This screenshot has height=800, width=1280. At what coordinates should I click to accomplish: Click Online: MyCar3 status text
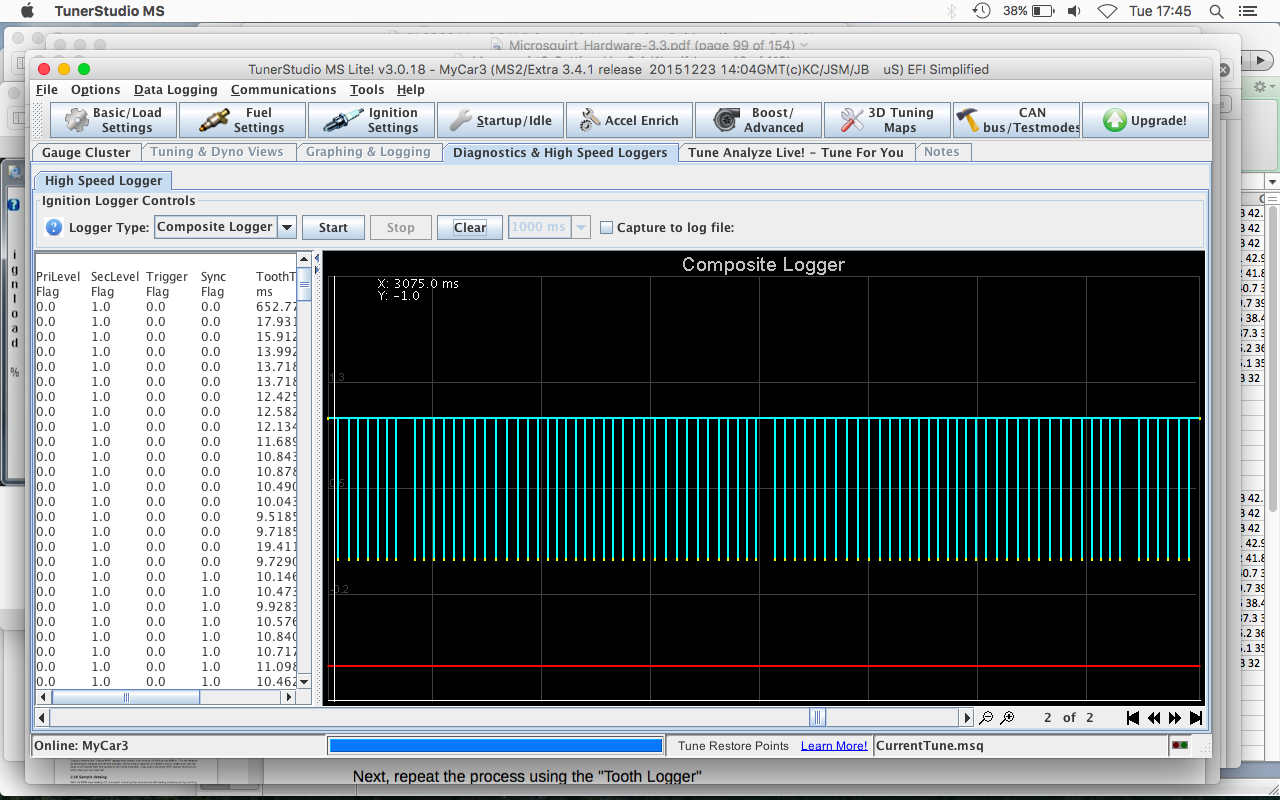point(82,746)
